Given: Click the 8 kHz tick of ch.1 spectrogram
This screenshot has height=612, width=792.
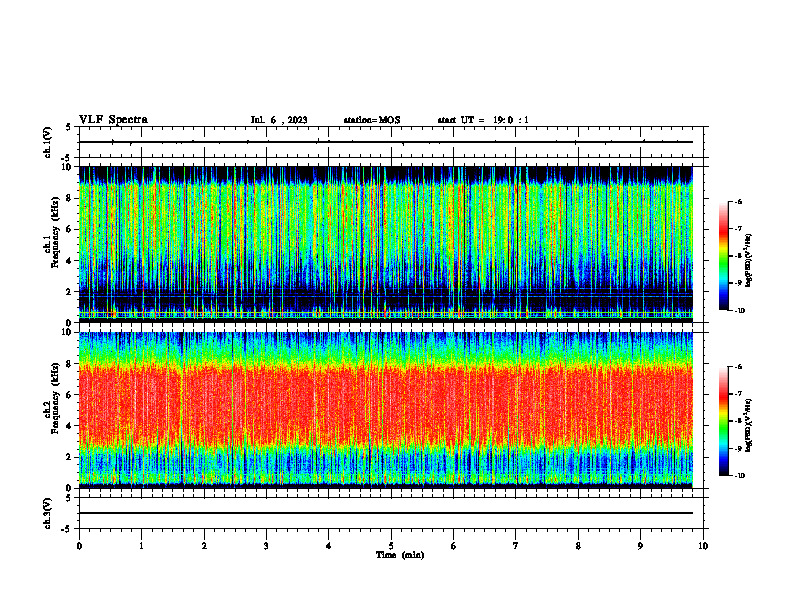Looking at the screenshot, I should [x=70, y=198].
